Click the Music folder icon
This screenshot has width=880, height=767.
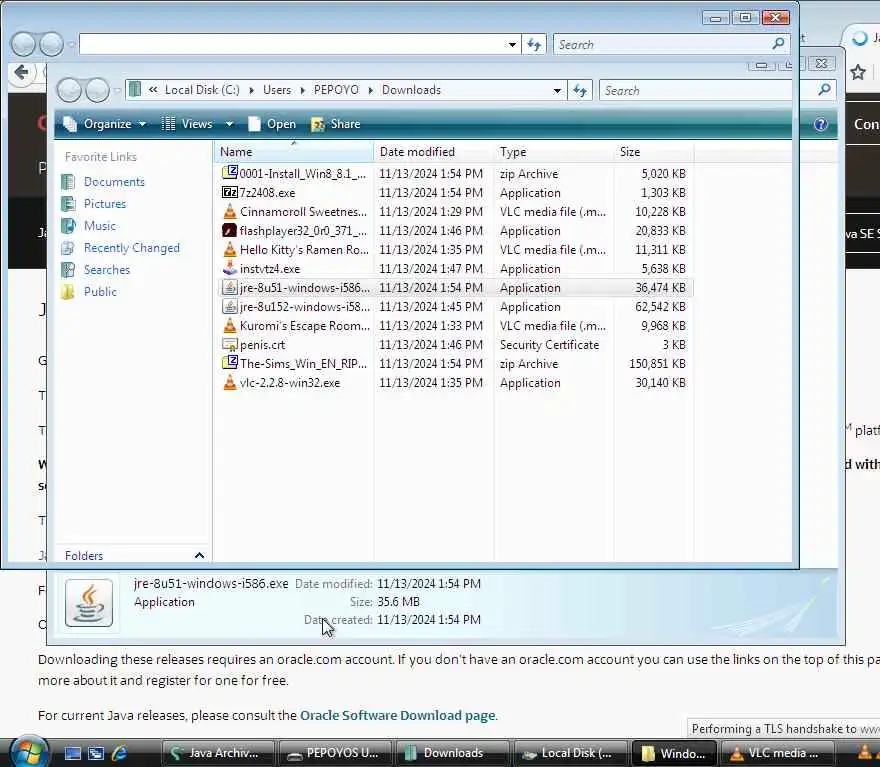click(x=68, y=226)
